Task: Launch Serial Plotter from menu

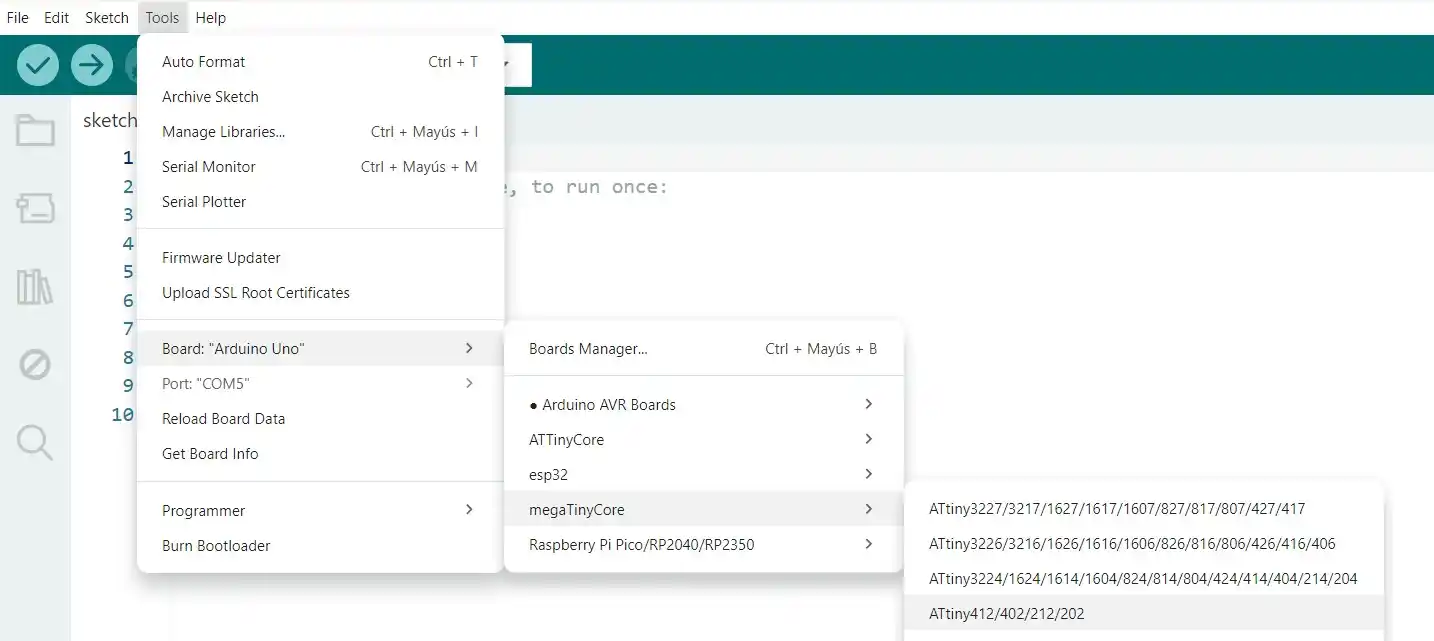Action: point(320,202)
